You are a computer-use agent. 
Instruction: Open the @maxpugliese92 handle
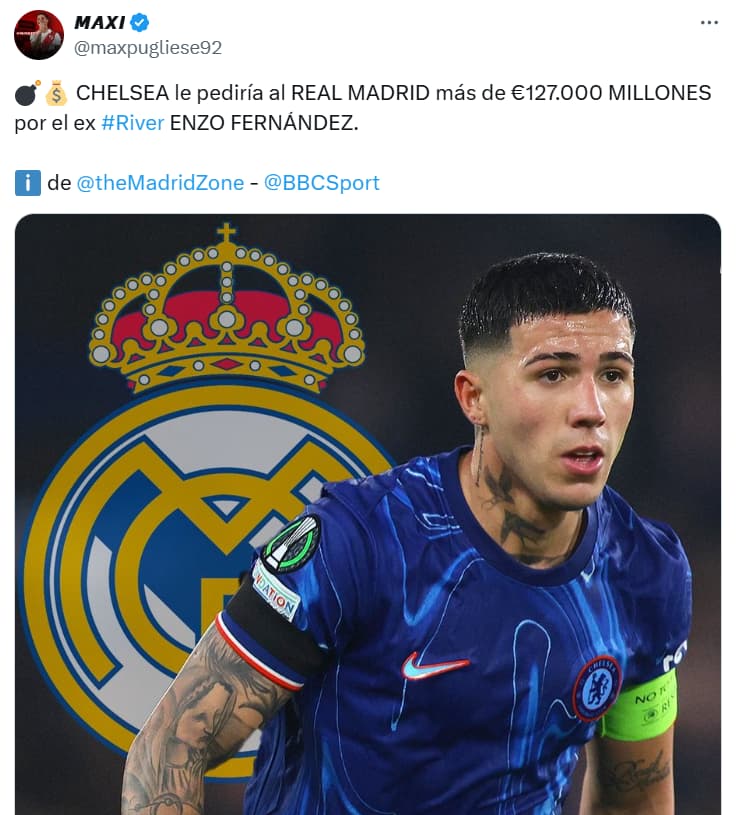click(148, 48)
